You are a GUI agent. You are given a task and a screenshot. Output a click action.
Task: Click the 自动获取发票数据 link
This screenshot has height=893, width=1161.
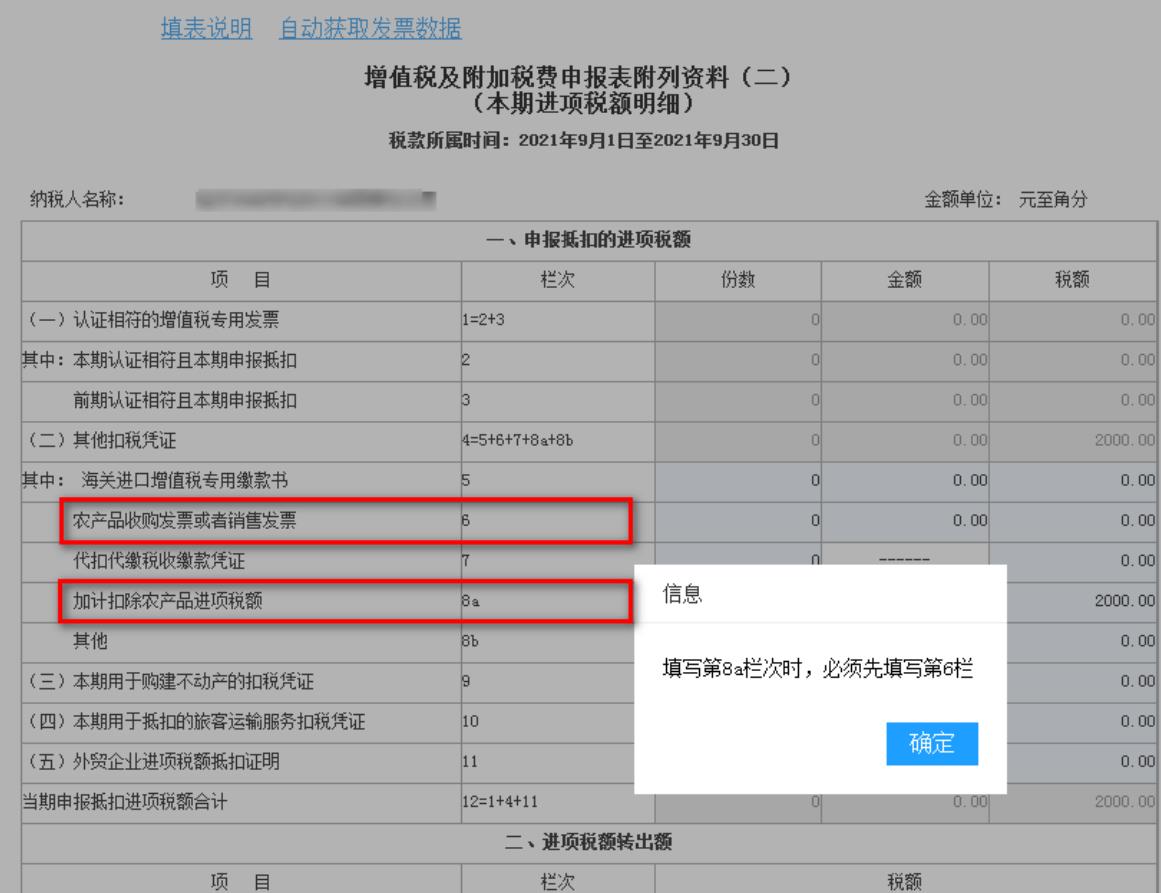[370, 28]
